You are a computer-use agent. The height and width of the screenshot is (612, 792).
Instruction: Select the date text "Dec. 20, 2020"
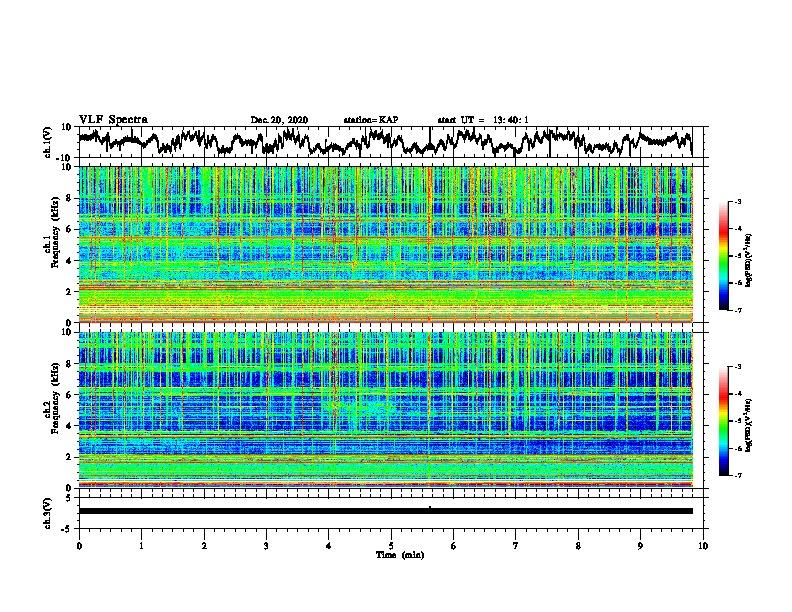pos(279,120)
